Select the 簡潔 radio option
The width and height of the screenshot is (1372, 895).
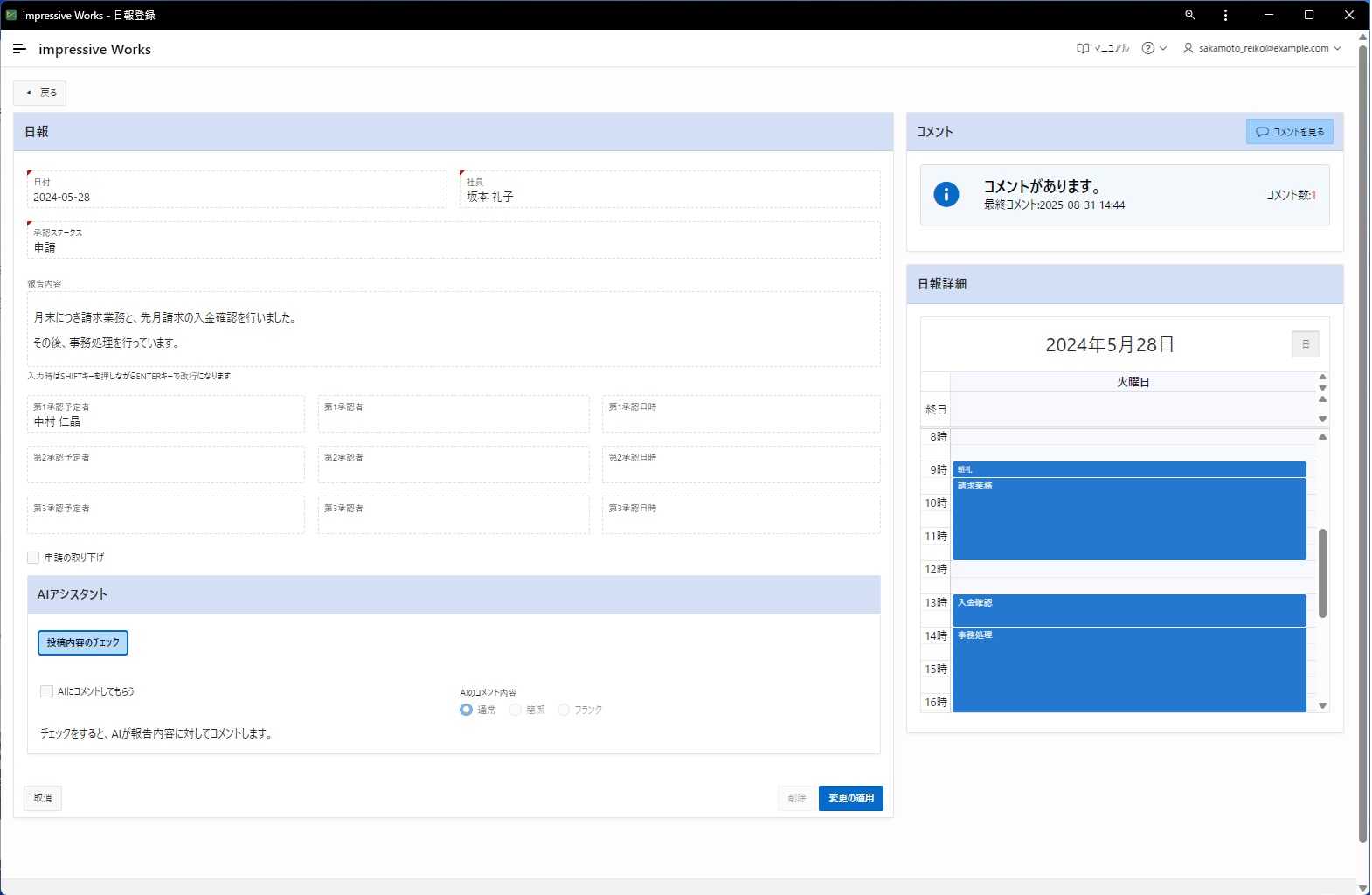click(x=516, y=710)
